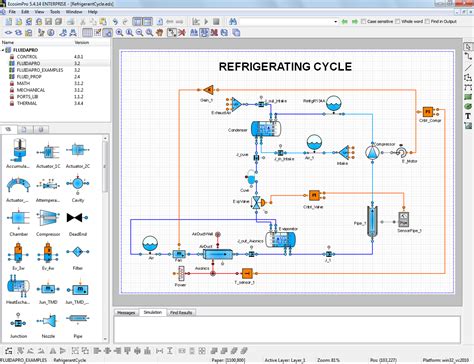
Task: Select the Junction palette component
Action: [x=18, y=325]
